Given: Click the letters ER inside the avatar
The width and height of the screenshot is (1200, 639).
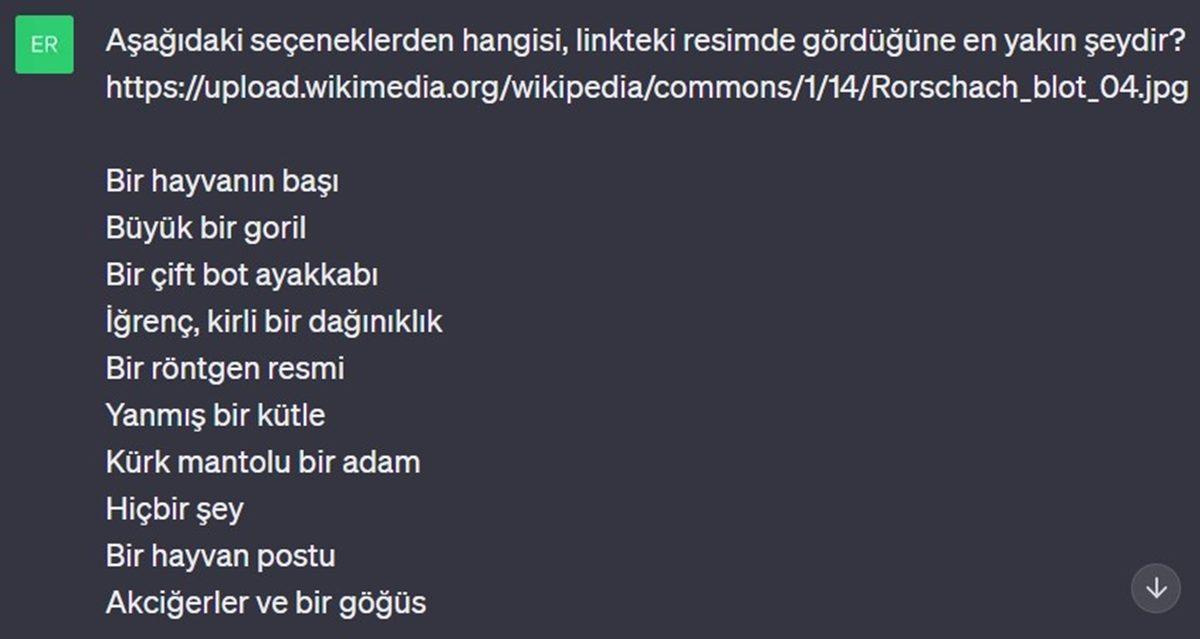Looking at the screenshot, I should click(44, 44).
